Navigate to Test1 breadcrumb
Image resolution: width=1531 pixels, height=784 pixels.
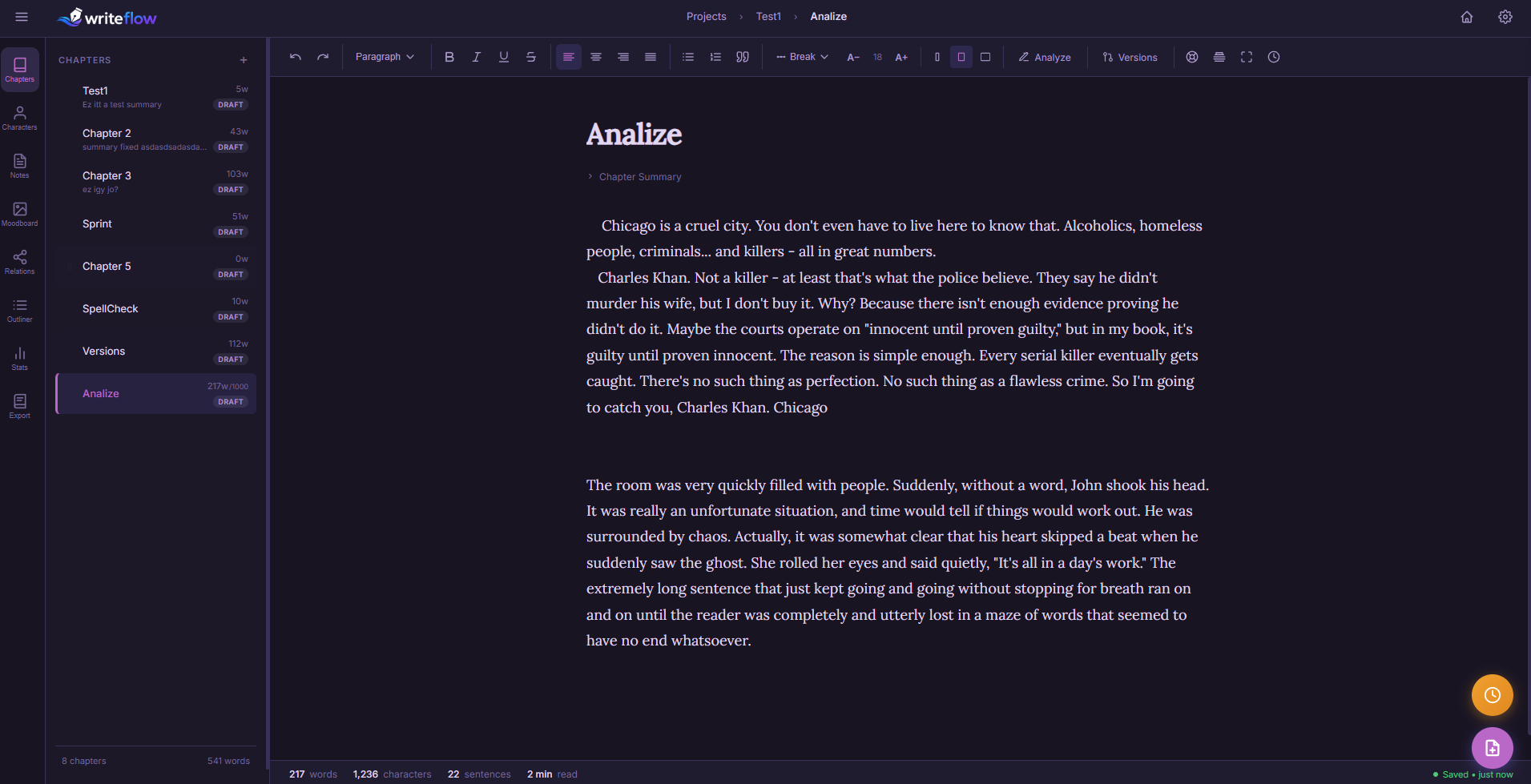pos(768,16)
